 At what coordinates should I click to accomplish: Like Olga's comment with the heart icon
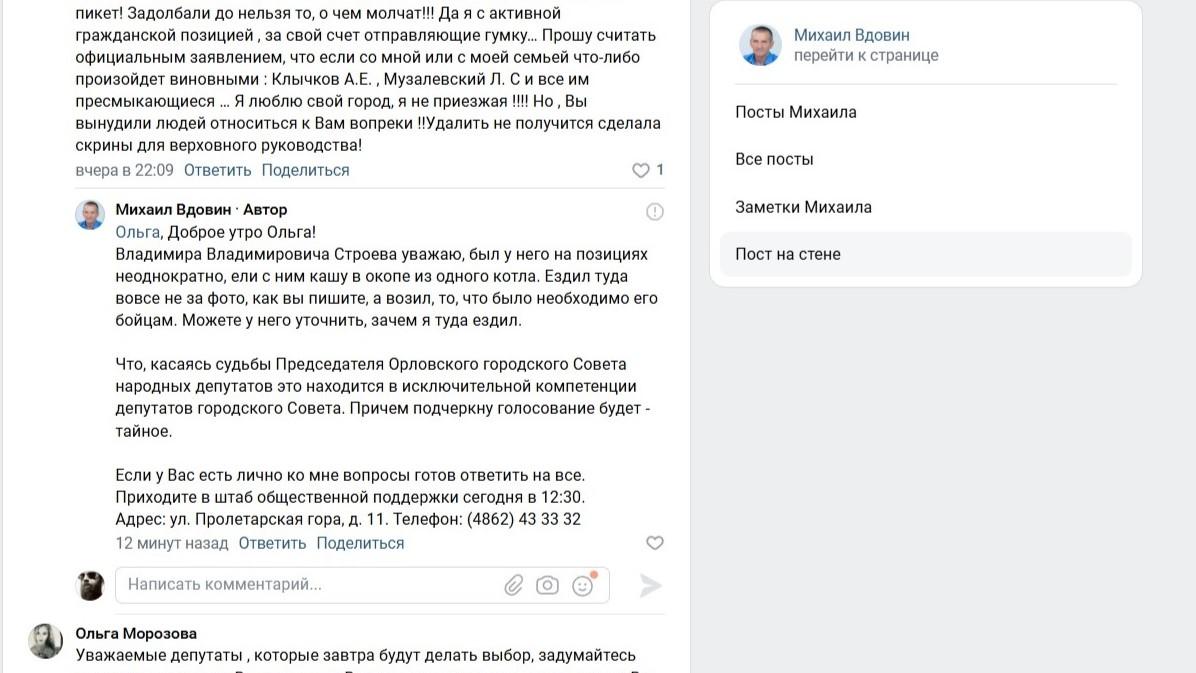pos(641,170)
